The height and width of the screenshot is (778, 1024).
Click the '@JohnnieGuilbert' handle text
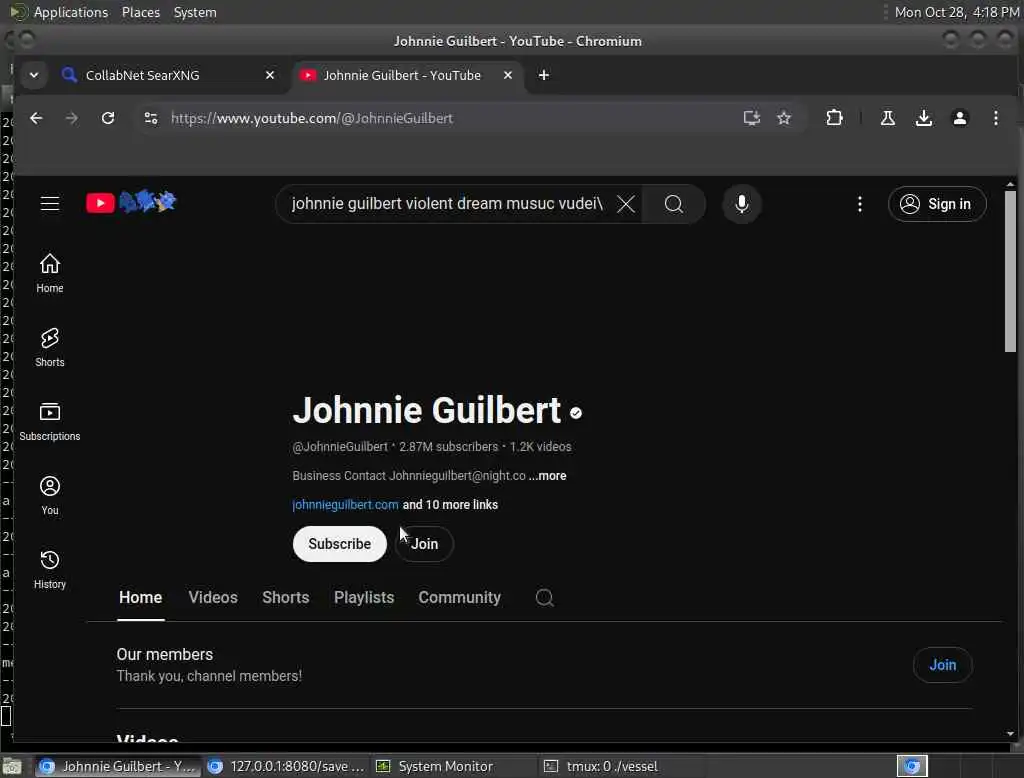click(x=340, y=447)
